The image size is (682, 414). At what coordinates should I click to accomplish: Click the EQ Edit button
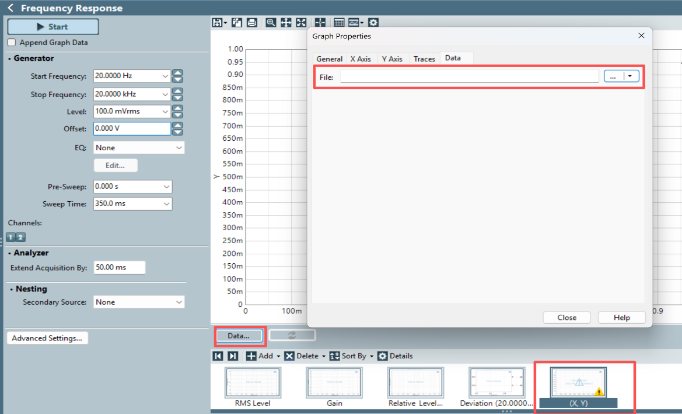(115, 165)
